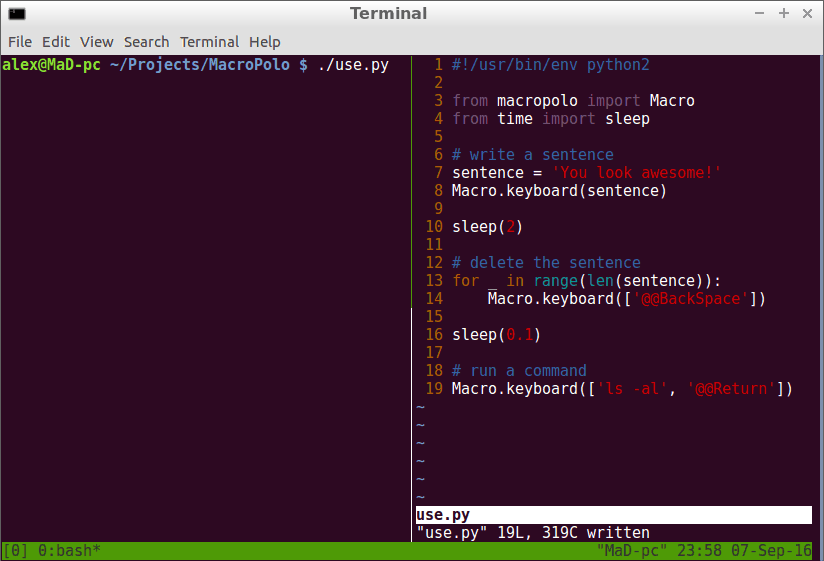Click the '@@Return' string

point(730,389)
